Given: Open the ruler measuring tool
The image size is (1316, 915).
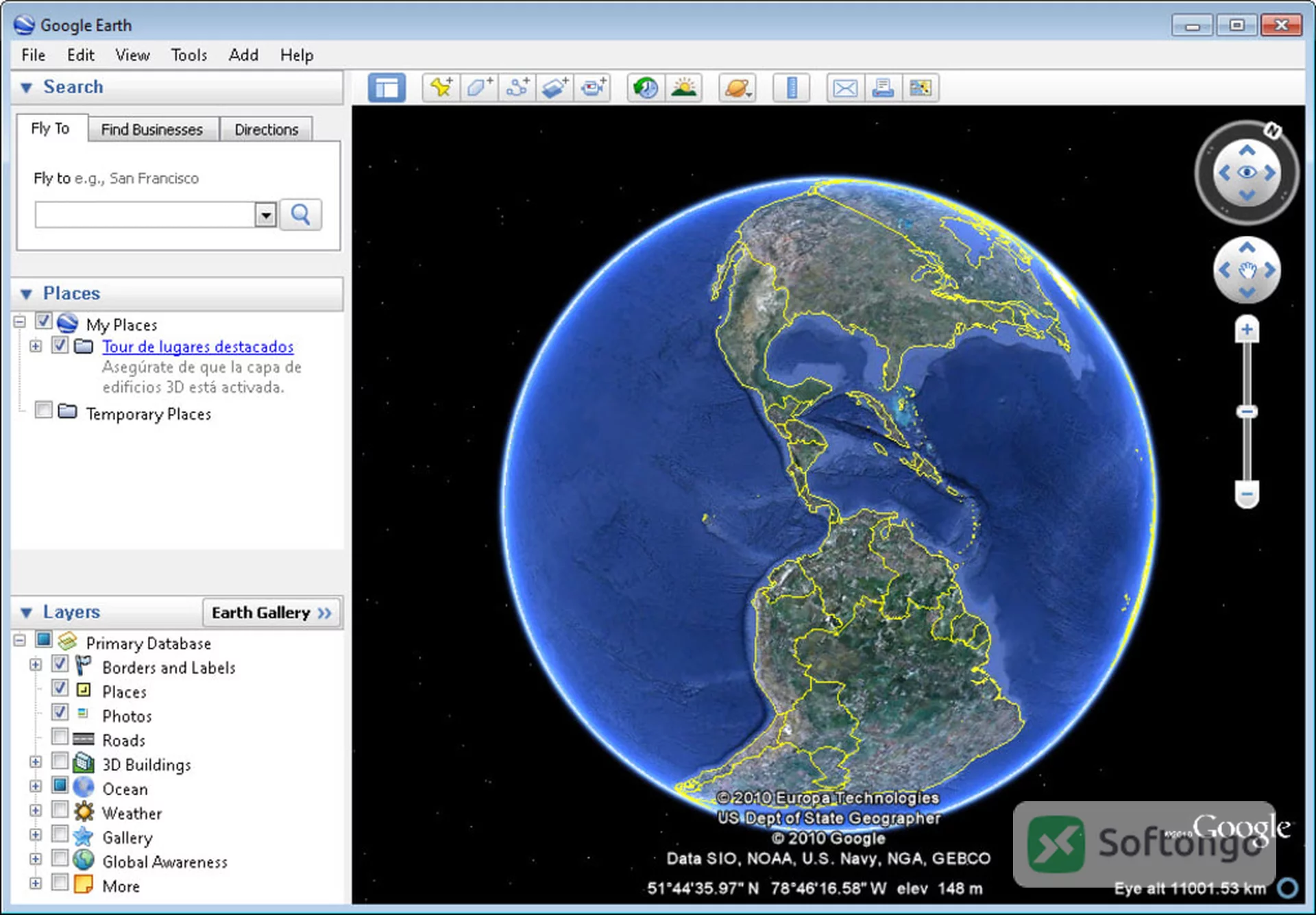Looking at the screenshot, I should pyautogui.click(x=792, y=88).
